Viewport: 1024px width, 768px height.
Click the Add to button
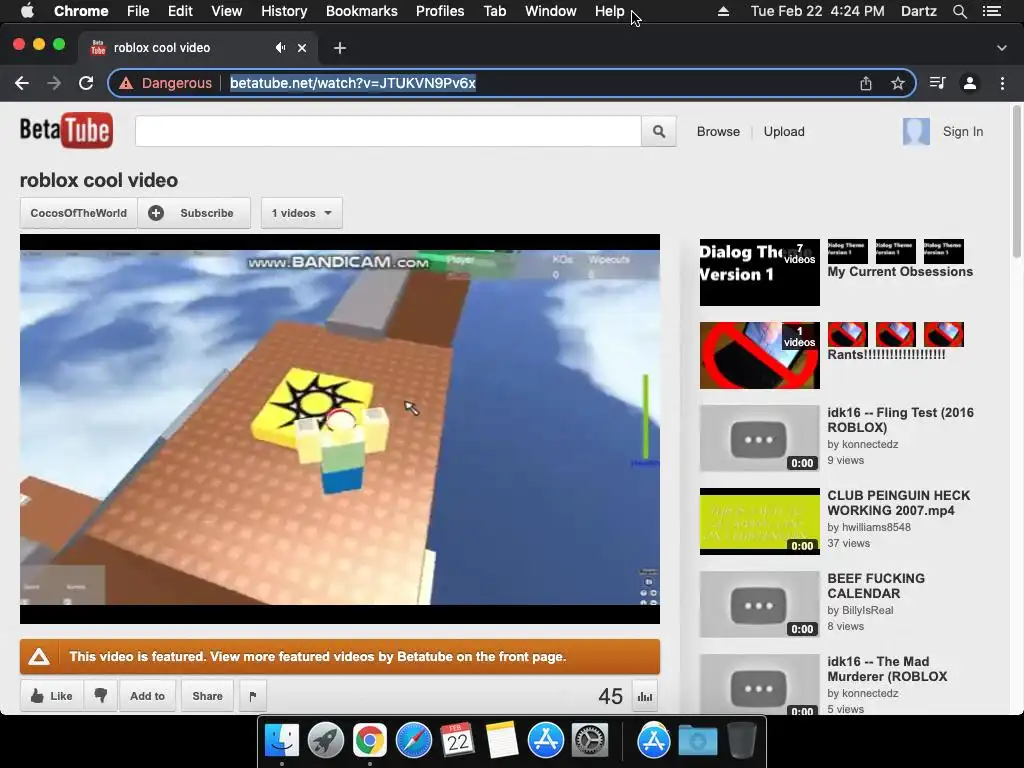147,696
